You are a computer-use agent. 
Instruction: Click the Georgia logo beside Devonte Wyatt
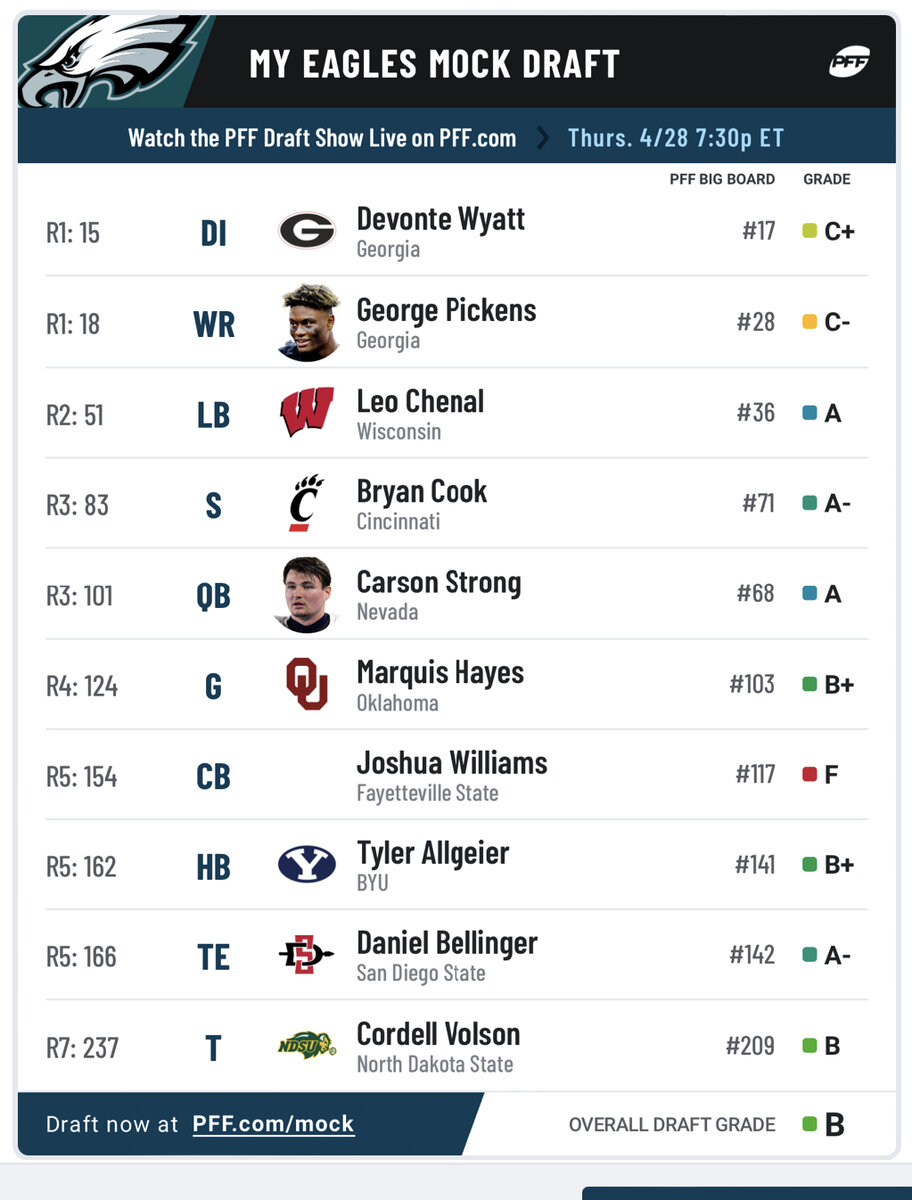(307, 231)
